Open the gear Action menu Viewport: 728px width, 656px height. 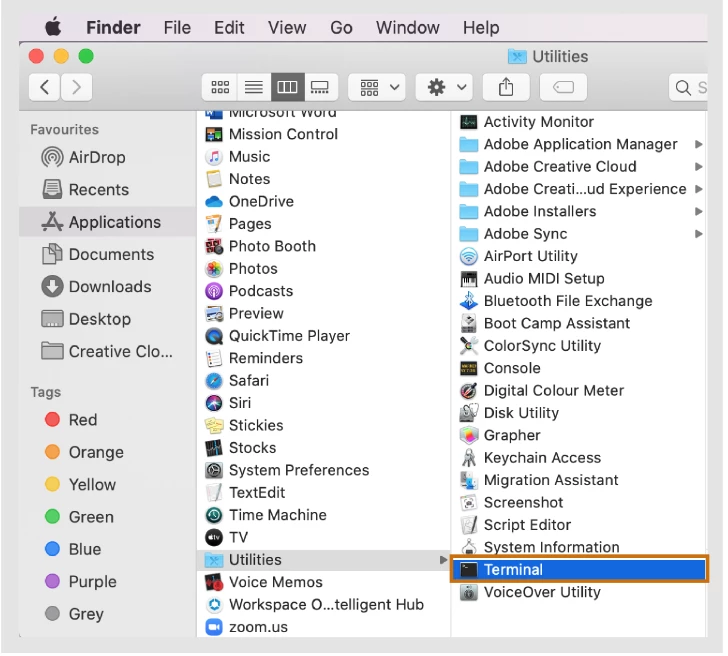[445, 87]
